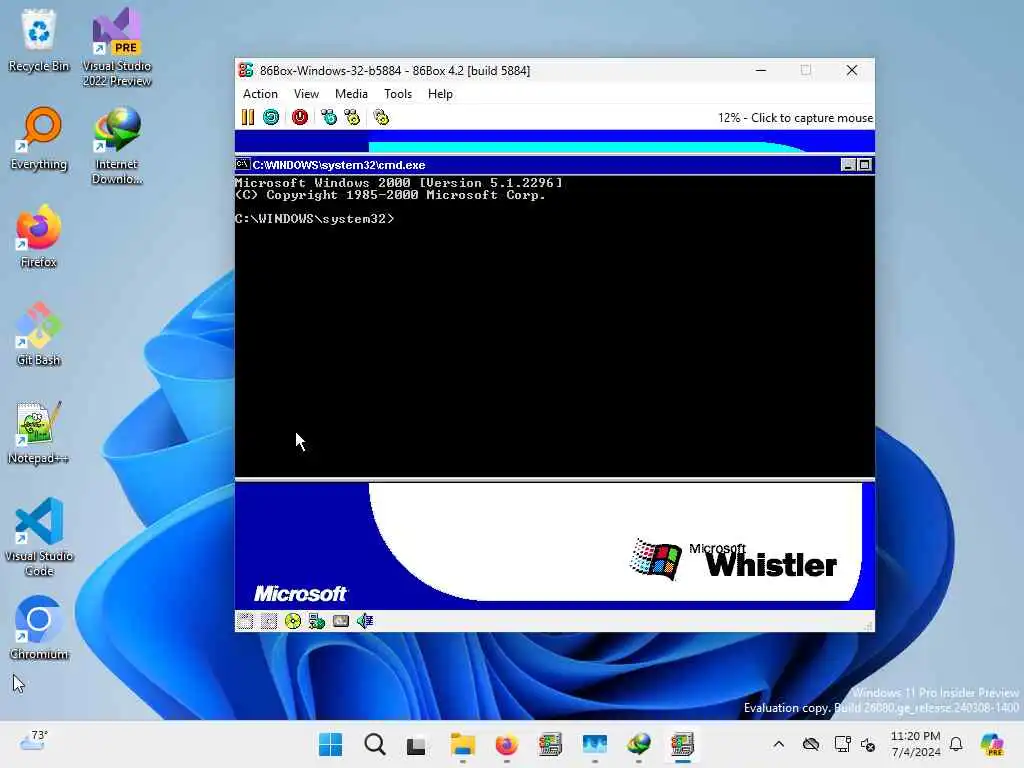Show hidden system tray icons

pyautogui.click(x=778, y=744)
